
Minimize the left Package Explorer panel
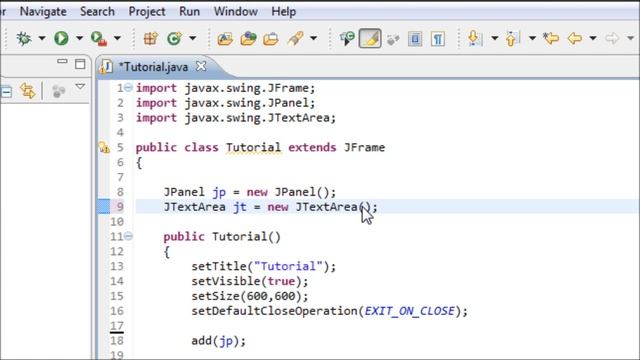pyautogui.click(x=62, y=62)
